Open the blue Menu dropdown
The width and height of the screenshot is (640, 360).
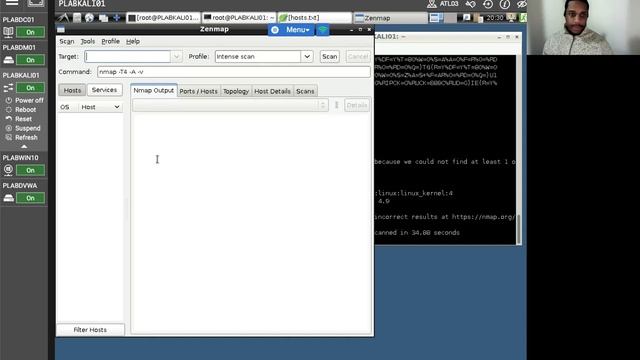[297, 30]
